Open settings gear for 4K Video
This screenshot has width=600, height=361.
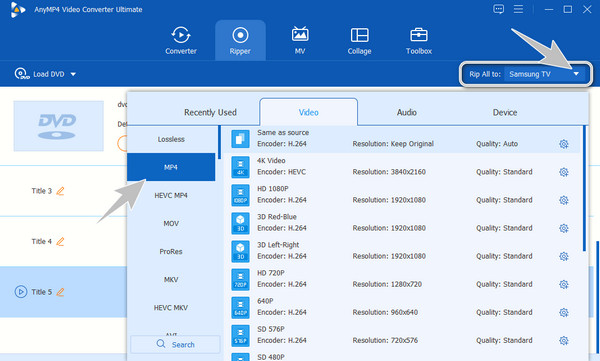(563, 172)
